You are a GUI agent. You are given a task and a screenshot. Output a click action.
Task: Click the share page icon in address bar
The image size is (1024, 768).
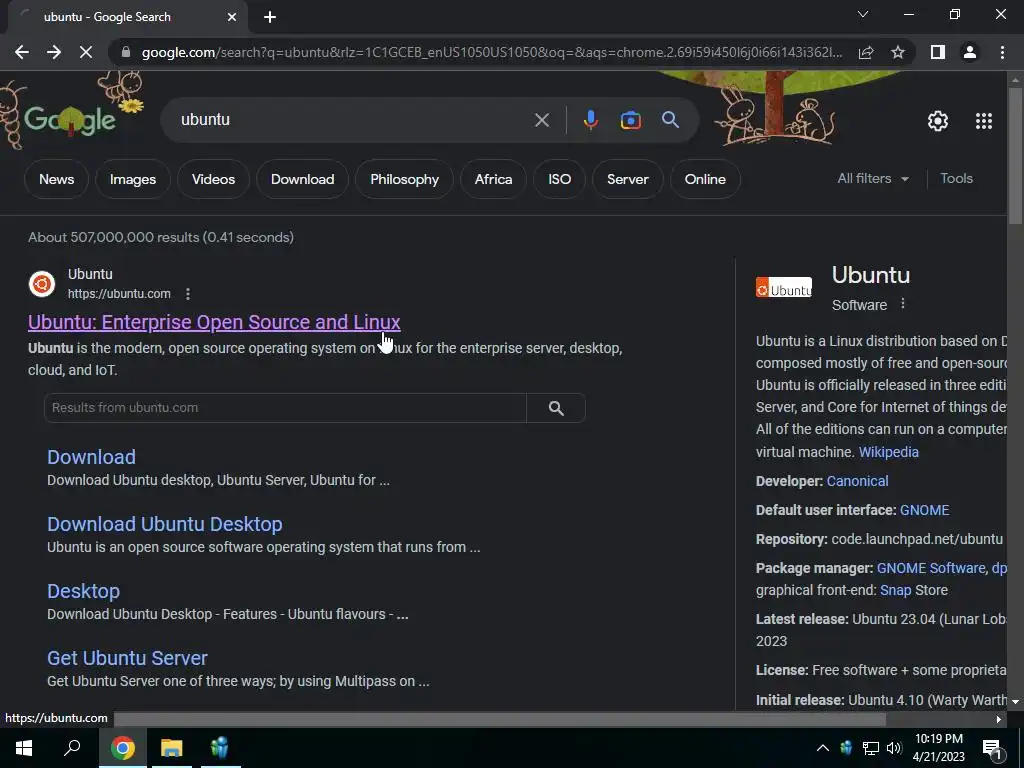click(866, 52)
